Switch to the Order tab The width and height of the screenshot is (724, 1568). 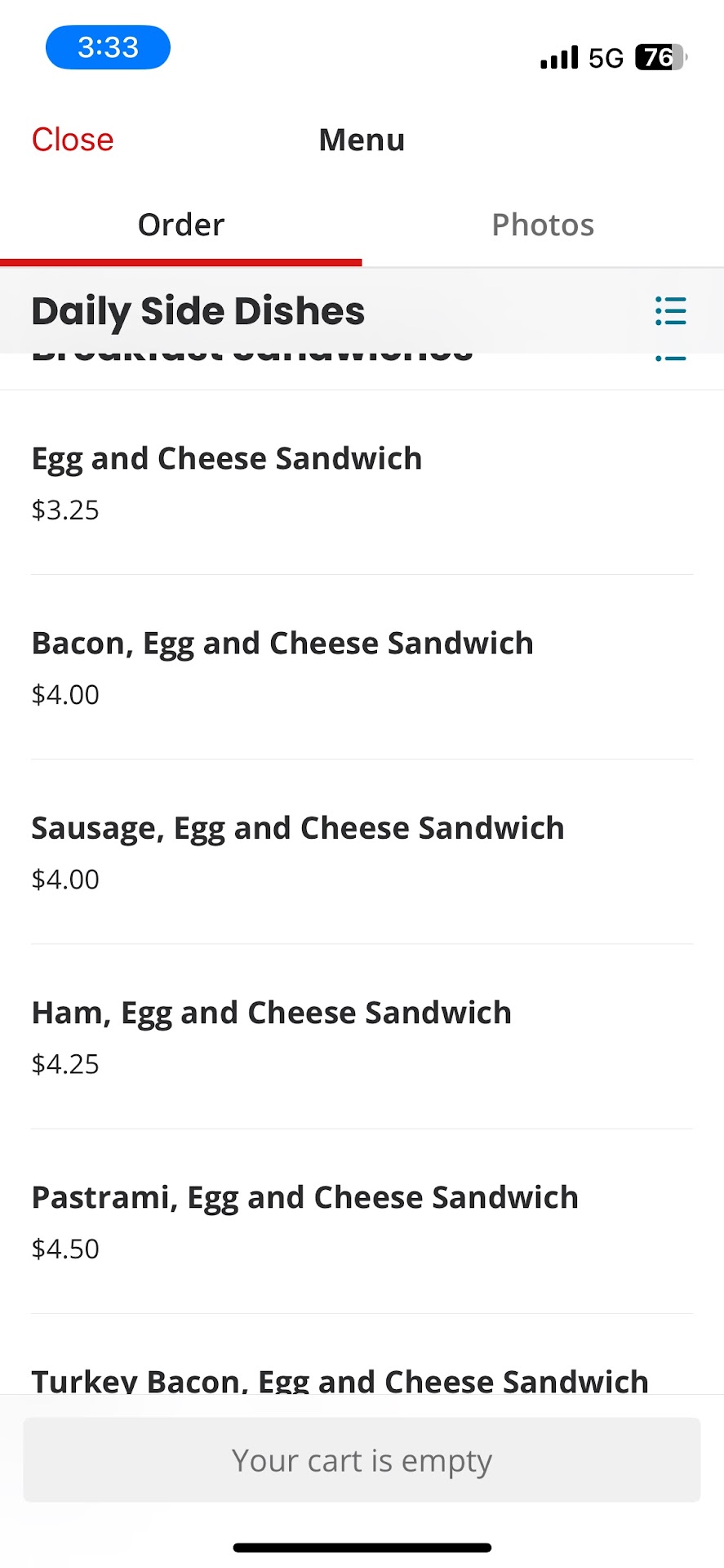(x=180, y=225)
